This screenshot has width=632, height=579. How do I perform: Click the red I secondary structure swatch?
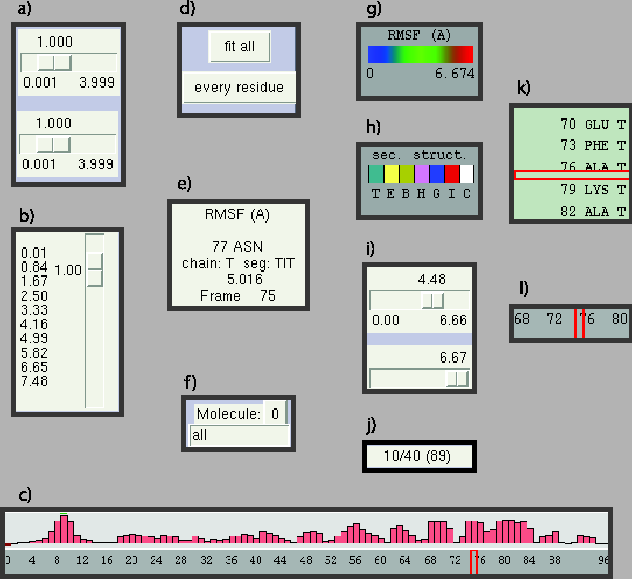pyautogui.click(x=451, y=174)
